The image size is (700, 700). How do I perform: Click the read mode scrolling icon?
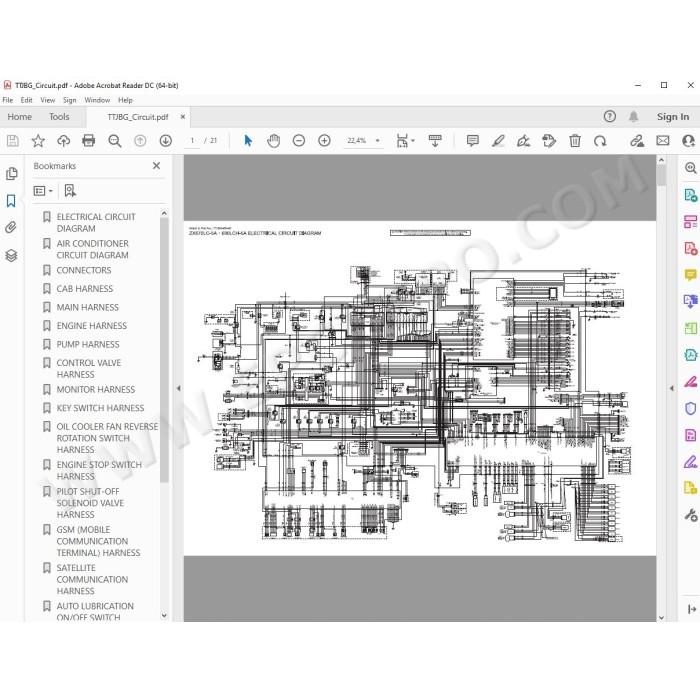(x=435, y=141)
